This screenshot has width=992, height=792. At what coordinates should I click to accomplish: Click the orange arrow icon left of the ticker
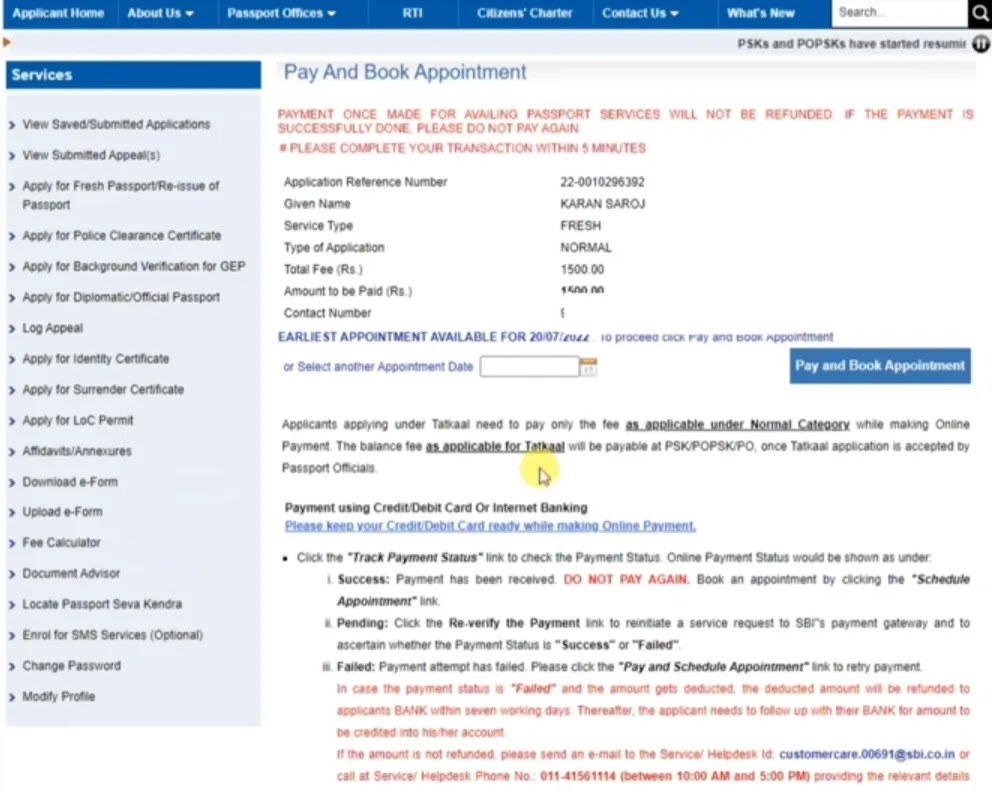point(5,43)
